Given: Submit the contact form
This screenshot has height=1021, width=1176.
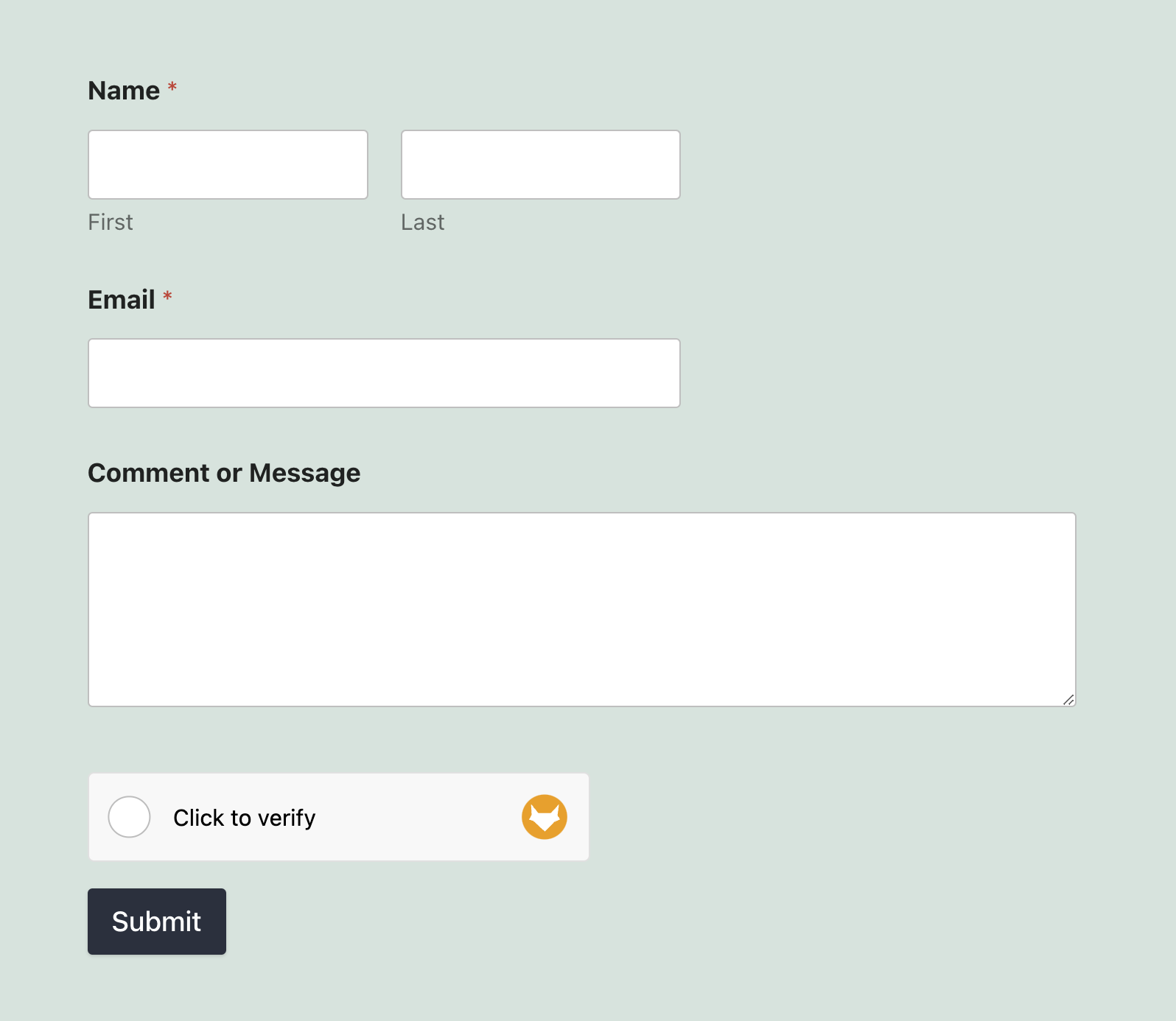Looking at the screenshot, I should tap(157, 922).
